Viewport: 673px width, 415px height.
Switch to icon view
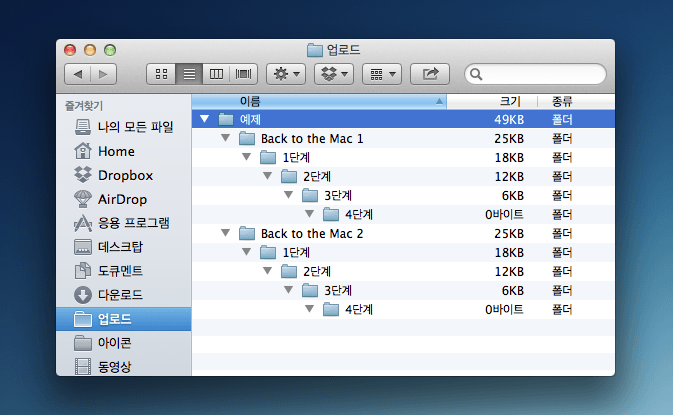[161, 74]
